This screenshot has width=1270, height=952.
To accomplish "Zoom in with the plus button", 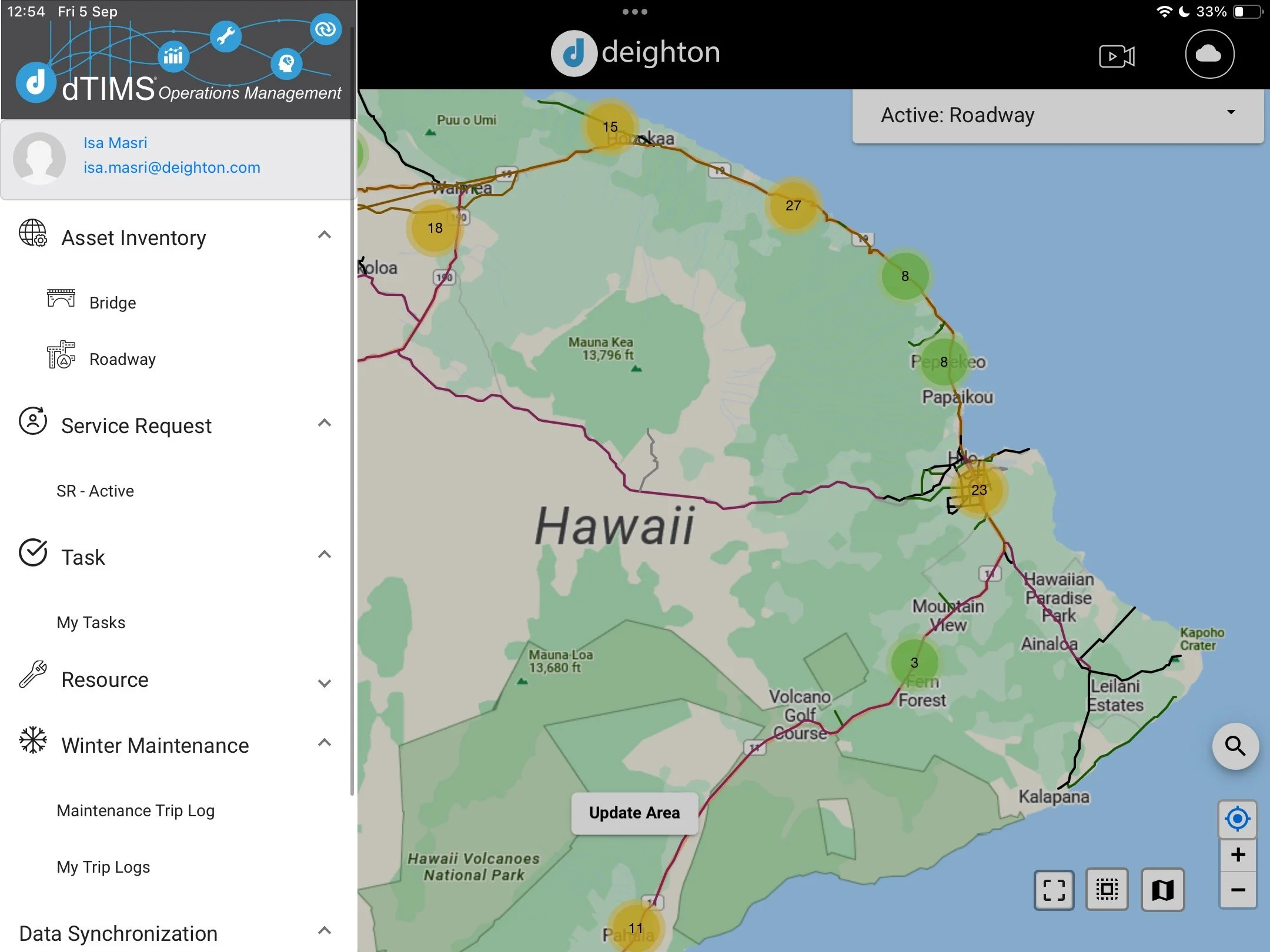I will click(1237, 854).
